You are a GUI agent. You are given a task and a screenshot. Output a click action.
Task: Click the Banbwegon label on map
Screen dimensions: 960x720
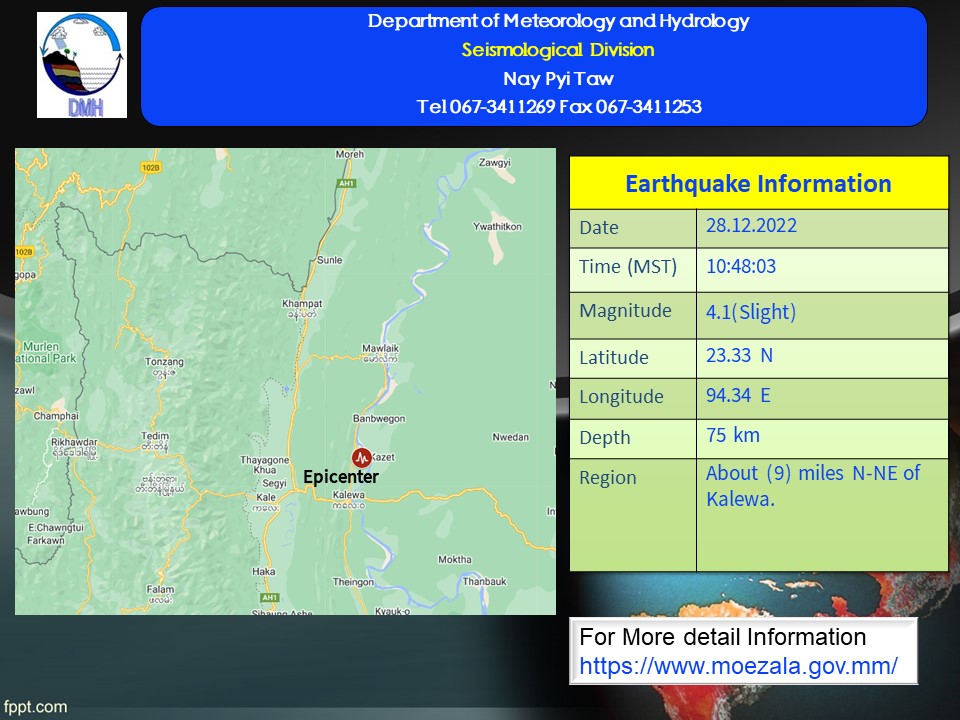tap(379, 419)
